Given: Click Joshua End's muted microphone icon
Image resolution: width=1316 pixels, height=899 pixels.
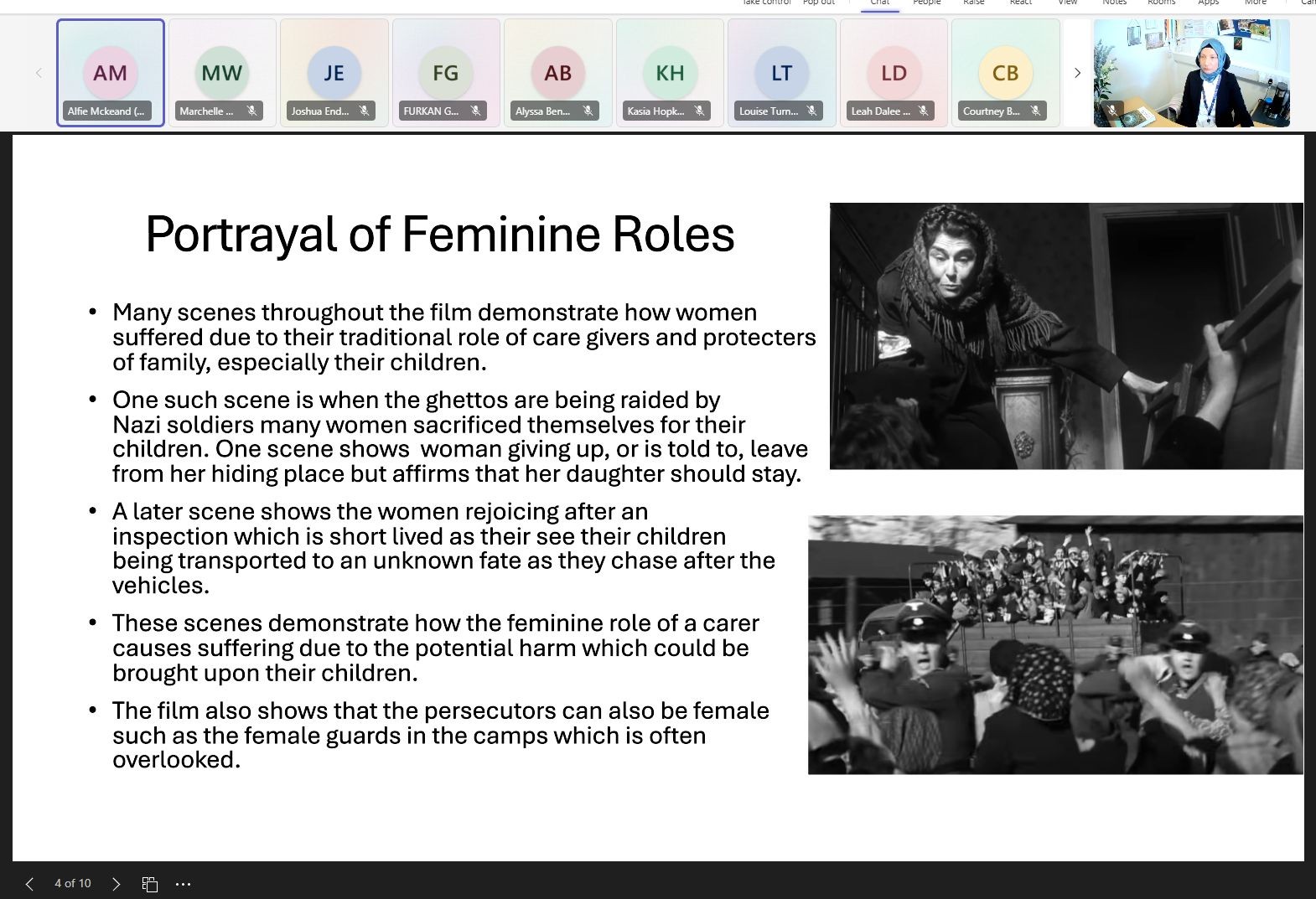Looking at the screenshot, I should click(x=364, y=111).
